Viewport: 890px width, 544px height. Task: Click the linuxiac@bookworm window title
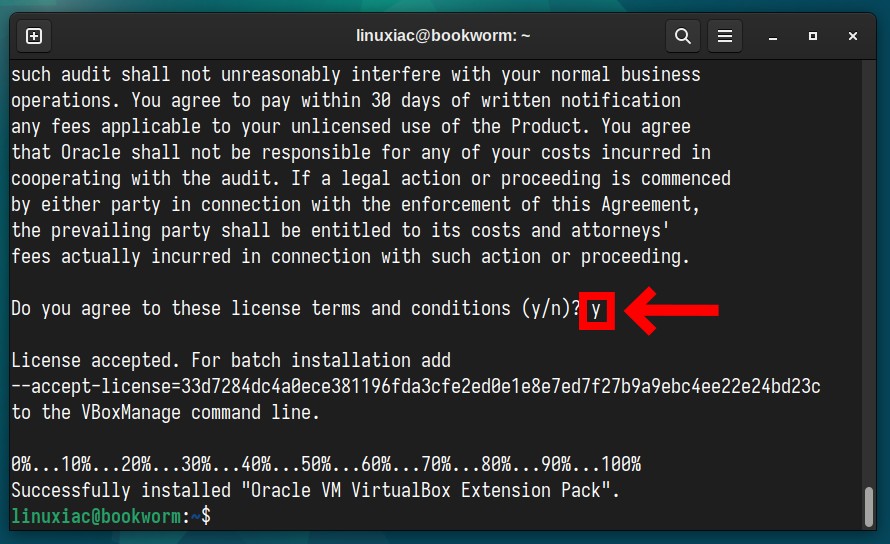443,36
